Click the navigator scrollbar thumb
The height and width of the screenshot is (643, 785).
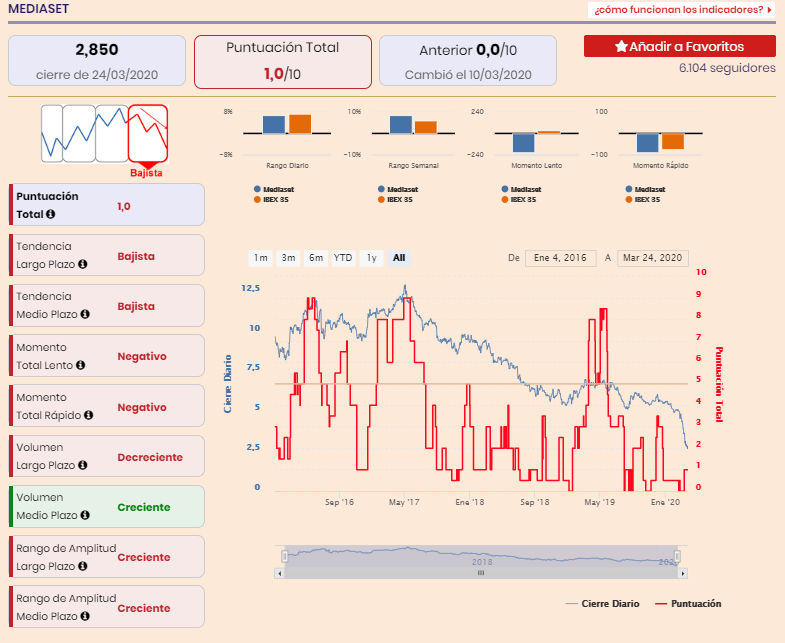481,573
